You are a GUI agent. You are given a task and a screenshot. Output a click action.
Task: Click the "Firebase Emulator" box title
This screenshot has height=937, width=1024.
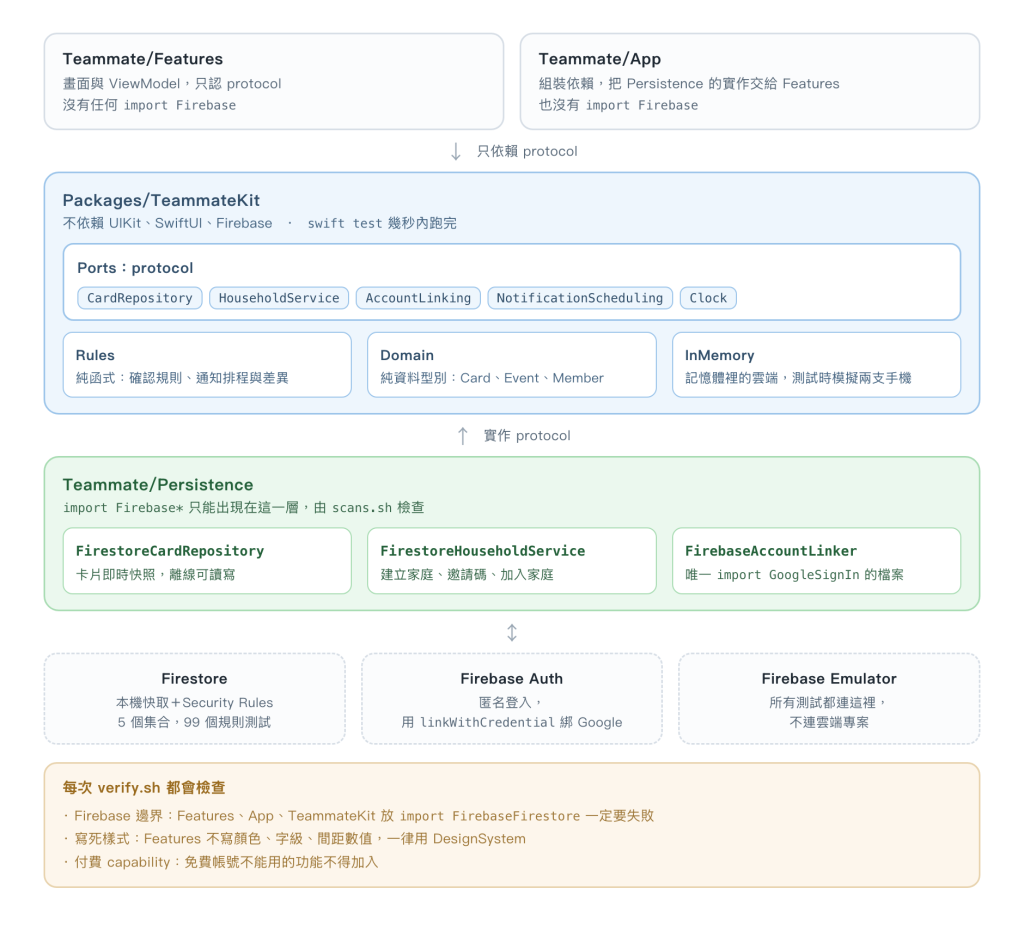829,679
